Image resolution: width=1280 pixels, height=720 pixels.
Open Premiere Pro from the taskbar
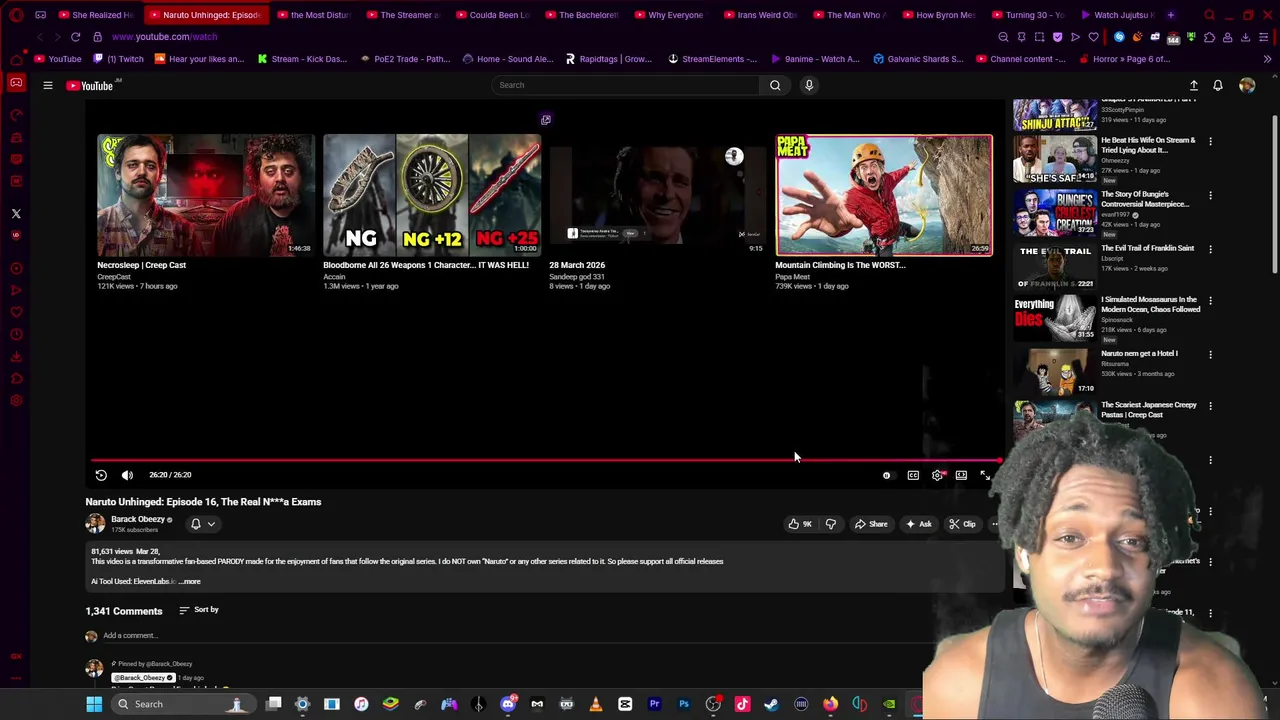(x=654, y=704)
